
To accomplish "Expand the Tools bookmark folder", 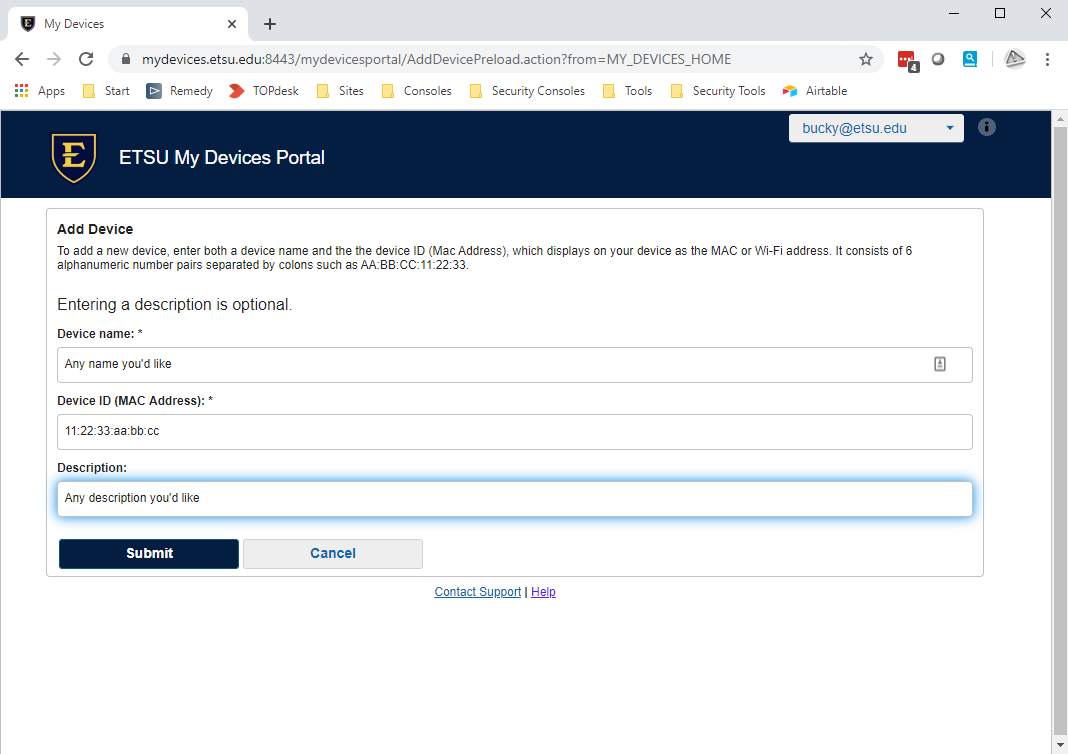I will 627,91.
